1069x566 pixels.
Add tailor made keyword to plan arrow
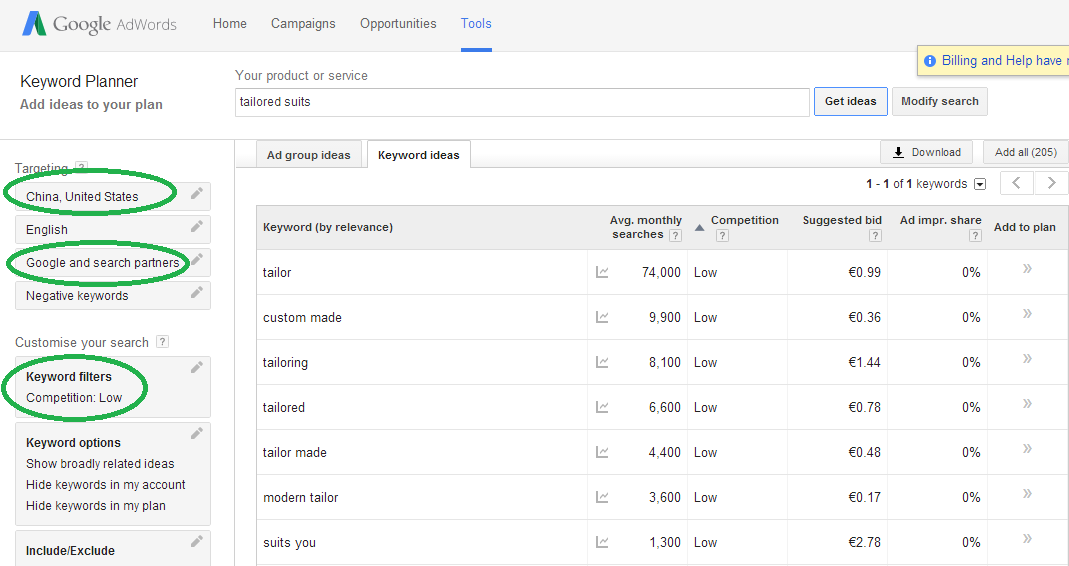pos(1027,449)
